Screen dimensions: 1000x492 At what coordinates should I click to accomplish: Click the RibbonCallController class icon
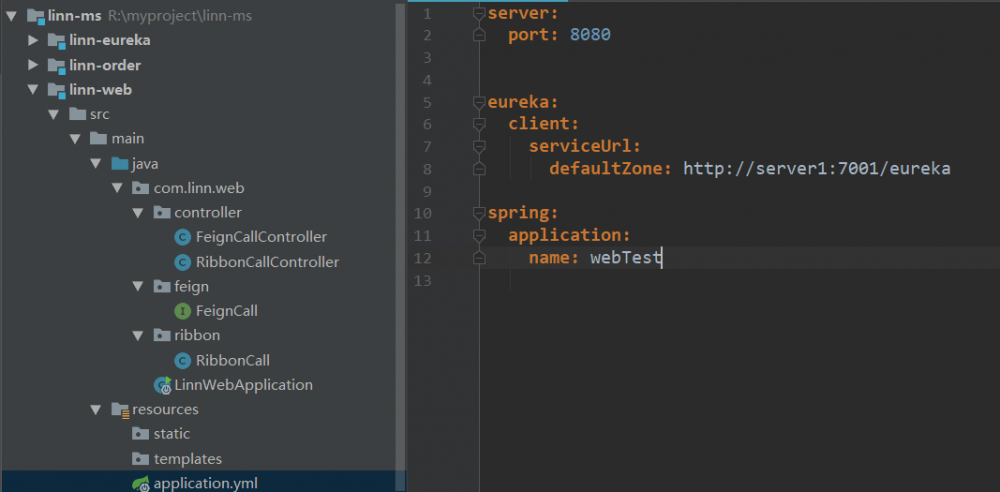click(182, 262)
